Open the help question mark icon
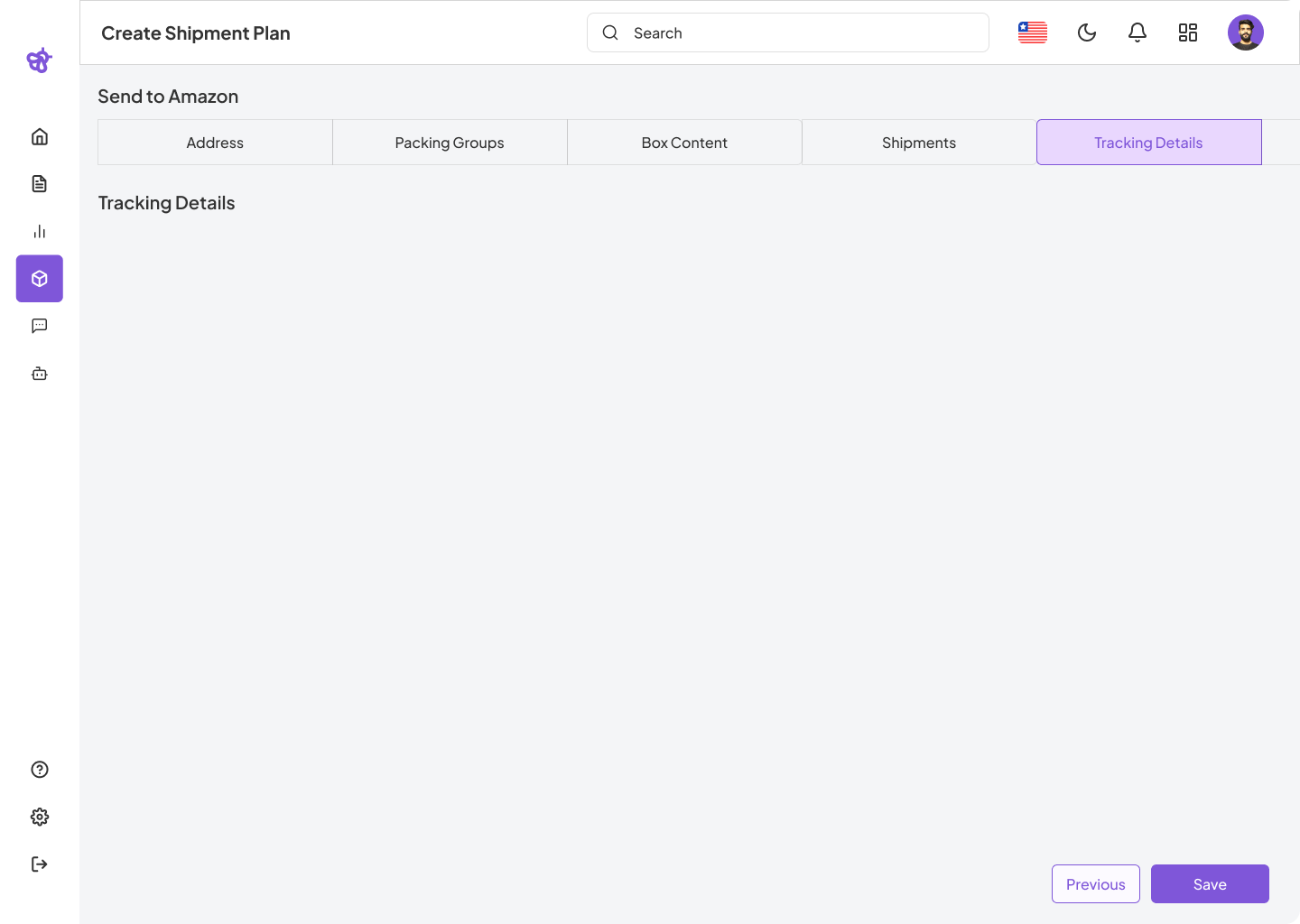This screenshot has width=1300, height=924. point(40,770)
